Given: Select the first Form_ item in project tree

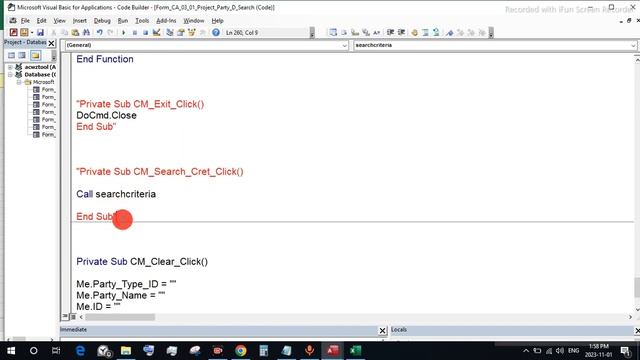Looking at the screenshot, I should click(48, 89).
